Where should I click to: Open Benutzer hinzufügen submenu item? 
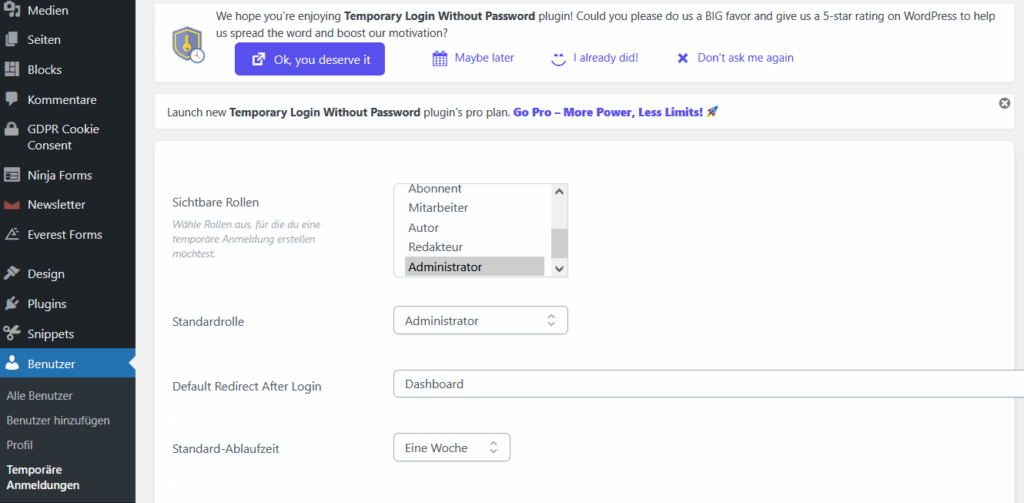click(58, 420)
